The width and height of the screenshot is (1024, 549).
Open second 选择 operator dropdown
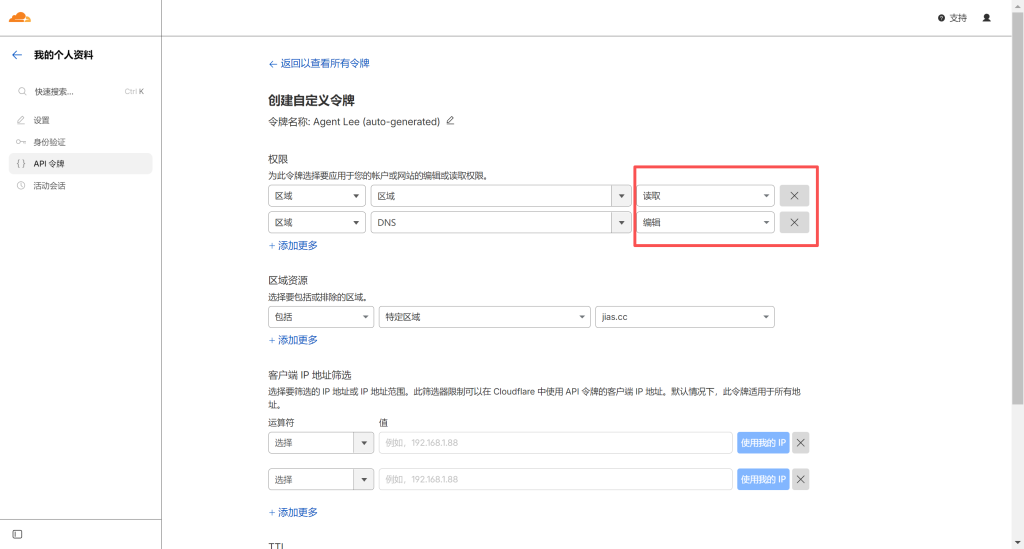point(321,479)
